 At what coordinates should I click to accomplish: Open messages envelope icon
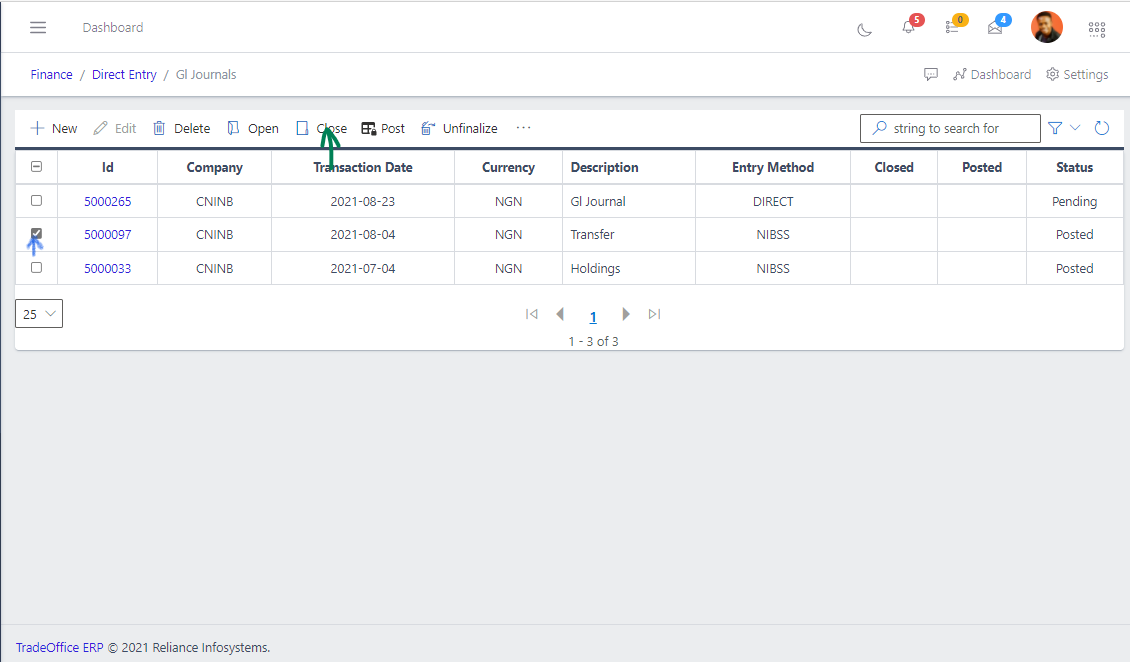995,28
